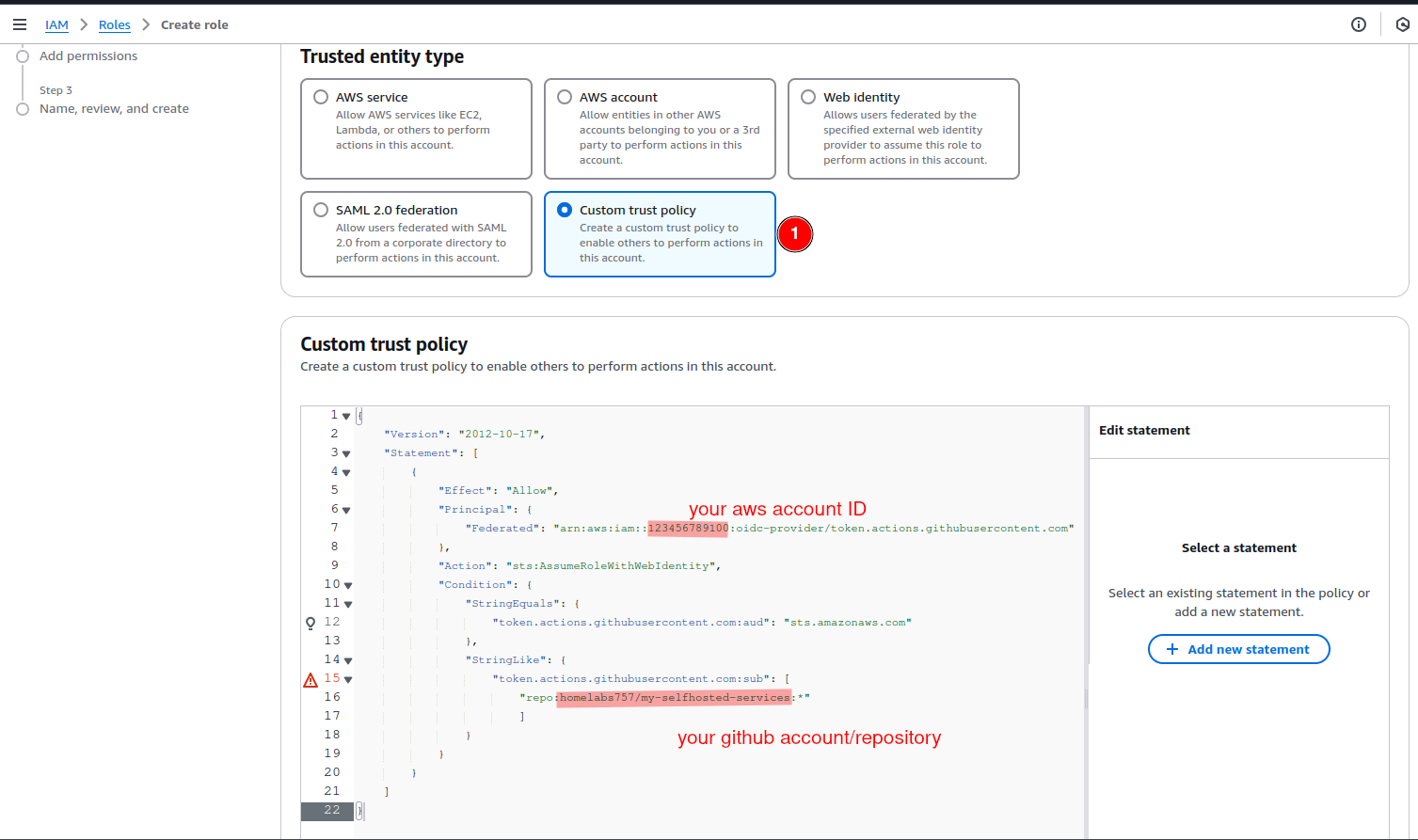Viewport: 1418px width, 840px height.
Task: Collapse the fold arrow on line 3
Action: point(346,453)
